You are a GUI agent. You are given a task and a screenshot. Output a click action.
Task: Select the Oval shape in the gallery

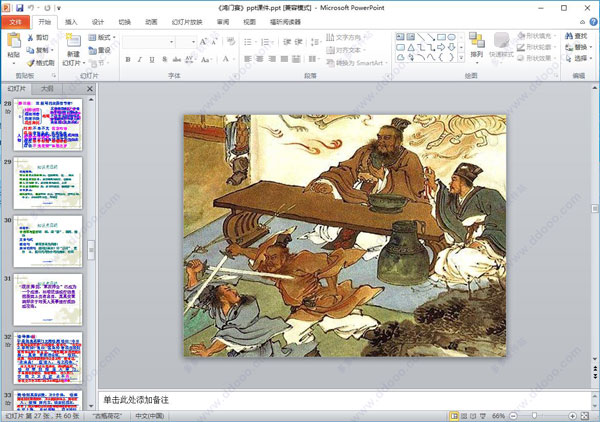(x=452, y=37)
